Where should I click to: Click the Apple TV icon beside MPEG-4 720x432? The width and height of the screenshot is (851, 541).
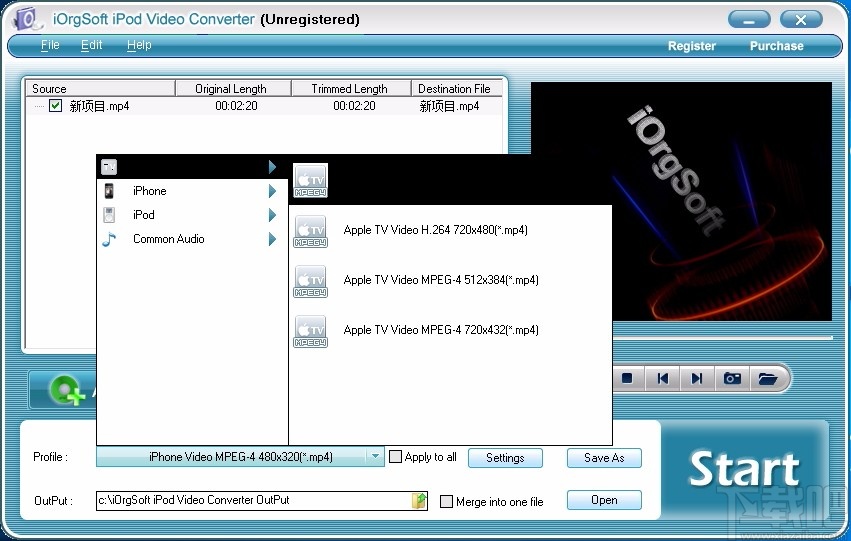(x=310, y=331)
